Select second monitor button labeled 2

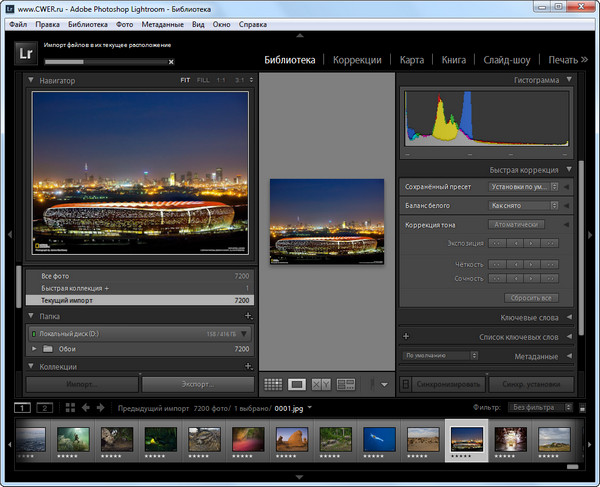click(x=44, y=408)
